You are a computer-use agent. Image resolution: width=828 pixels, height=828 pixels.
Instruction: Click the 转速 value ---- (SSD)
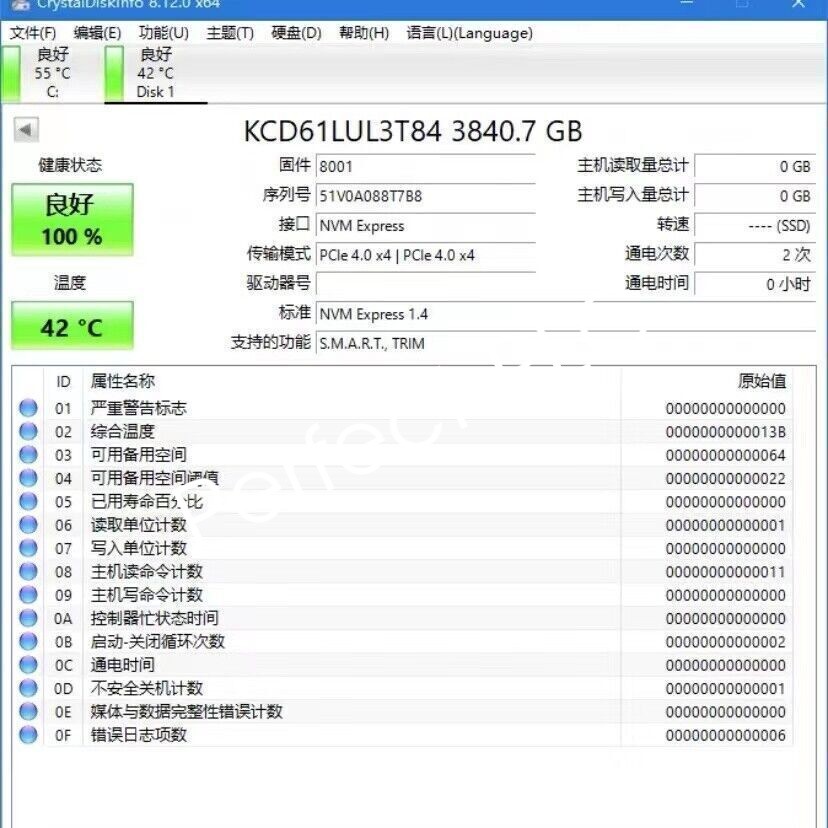click(755, 226)
